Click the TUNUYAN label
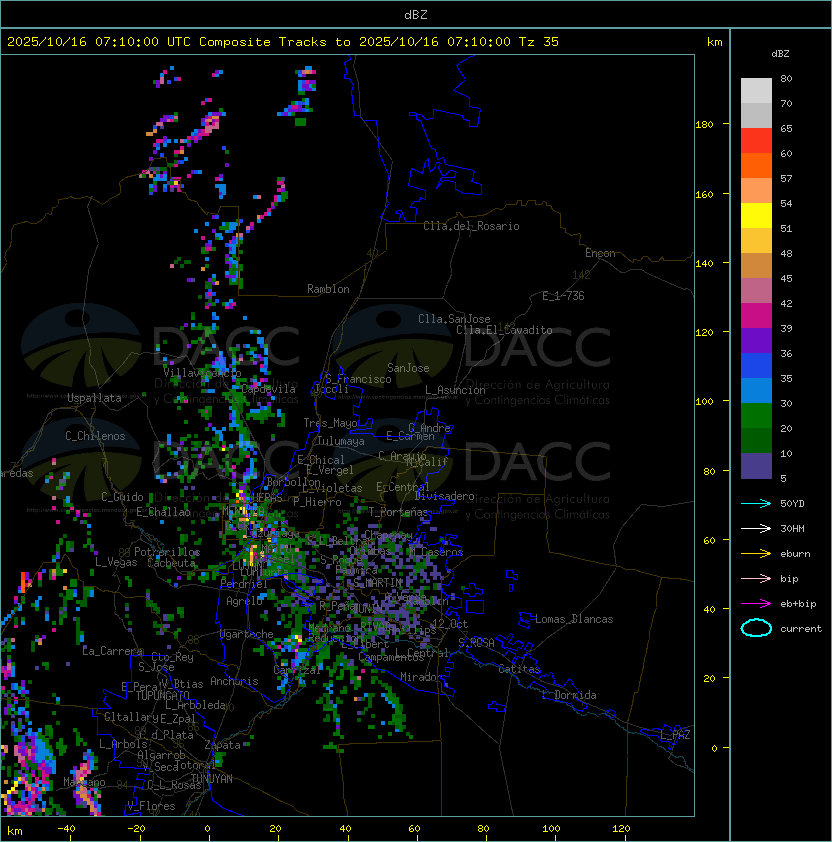832x842 pixels. [x=212, y=779]
